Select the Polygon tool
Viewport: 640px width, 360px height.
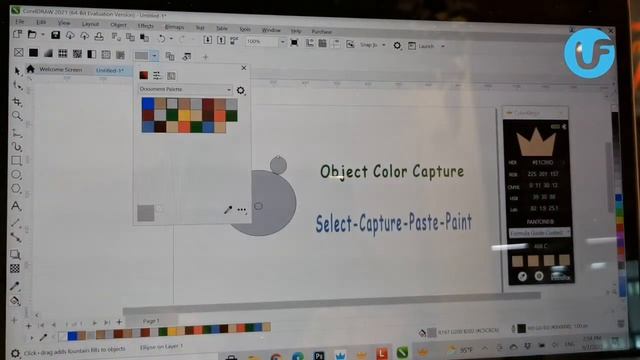pyautogui.click(x=16, y=189)
